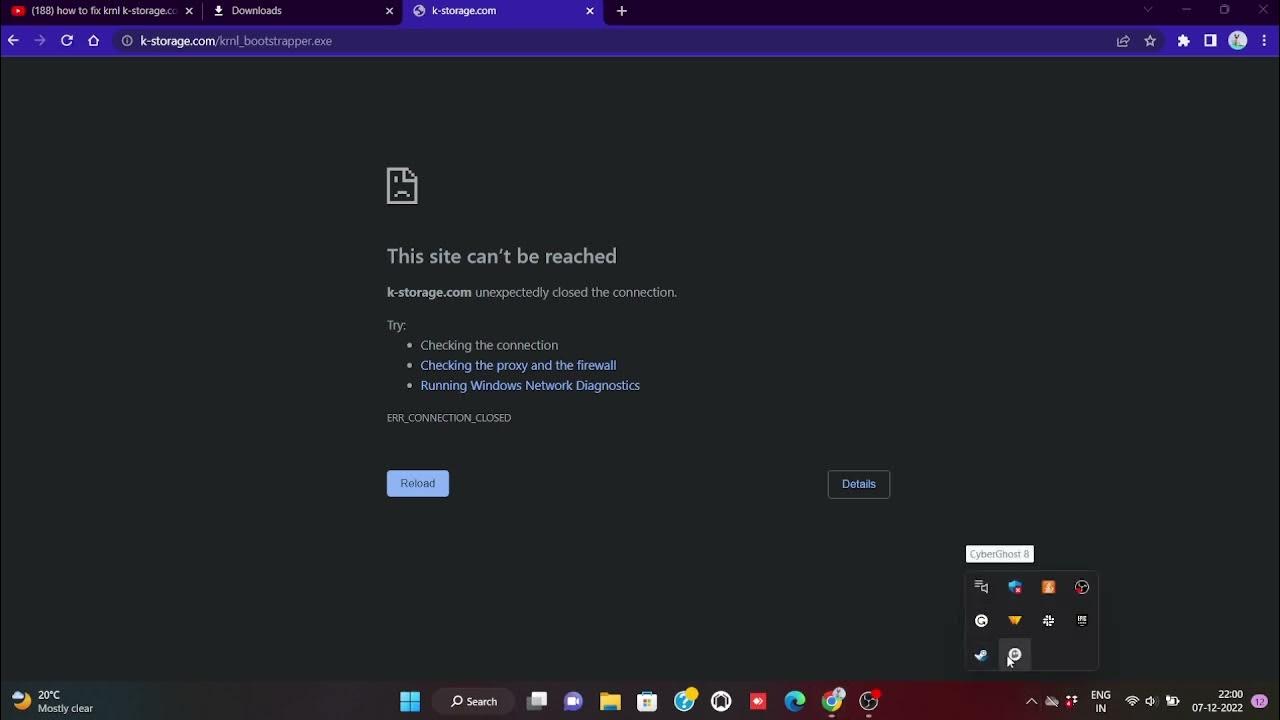The image size is (1280, 720).
Task: Open Chrome taskbar icon
Action: (832, 701)
